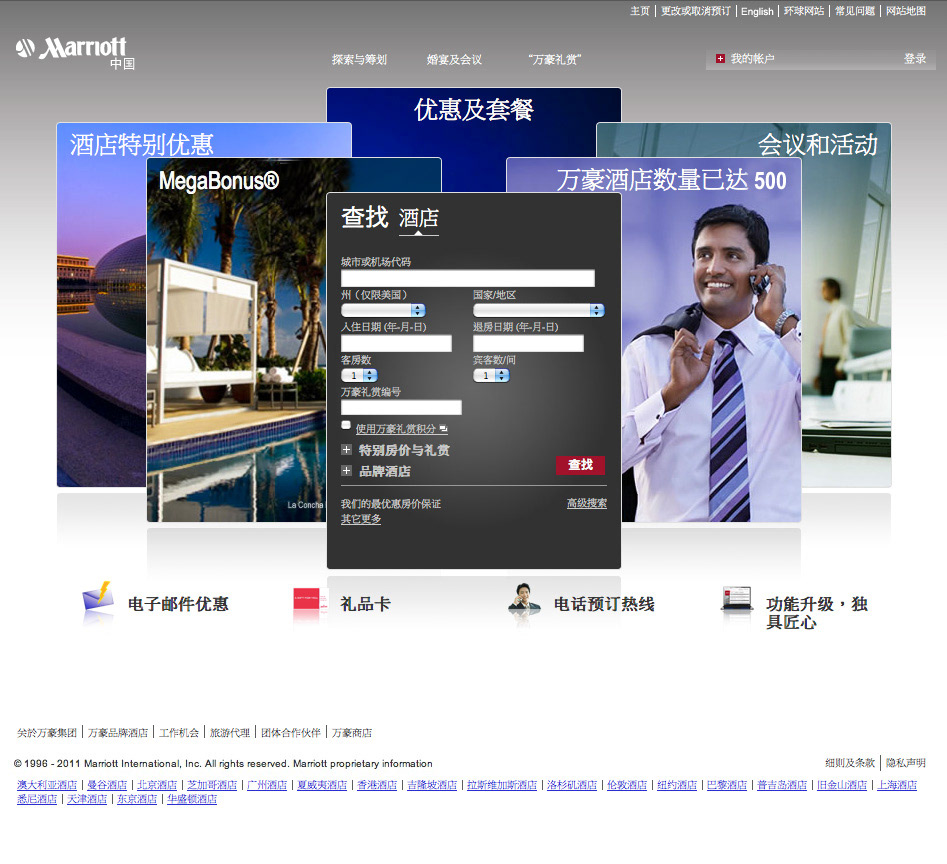Switch language to English

[757, 11]
